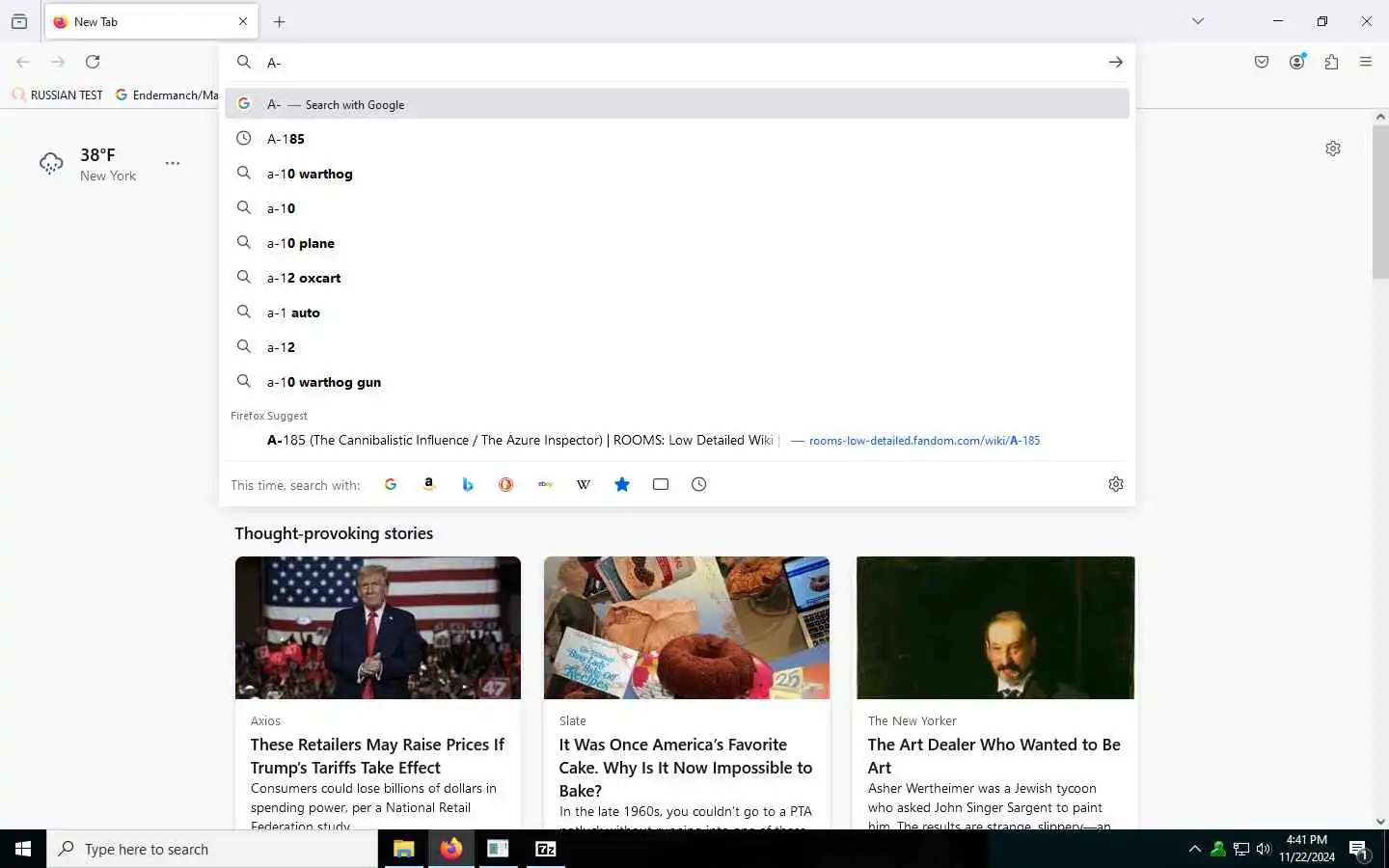Click the back navigation arrow

coord(23,62)
